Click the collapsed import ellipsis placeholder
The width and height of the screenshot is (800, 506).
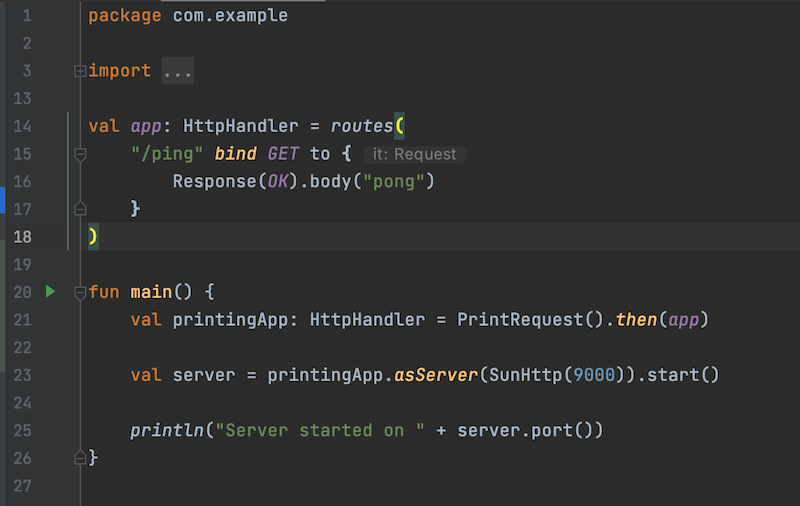(178, 71)
